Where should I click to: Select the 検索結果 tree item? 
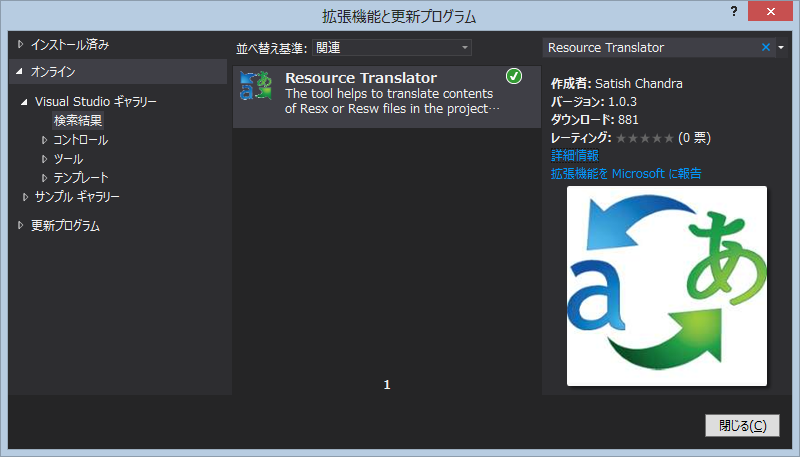click(x=78, y=120)
